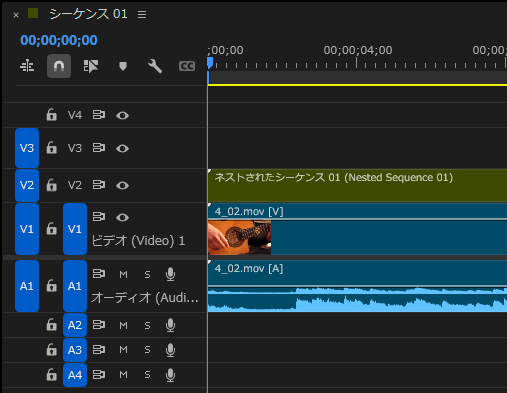Mute track A2
The width and height of the screenshot is (507, 393).
(x=123, y=325)
